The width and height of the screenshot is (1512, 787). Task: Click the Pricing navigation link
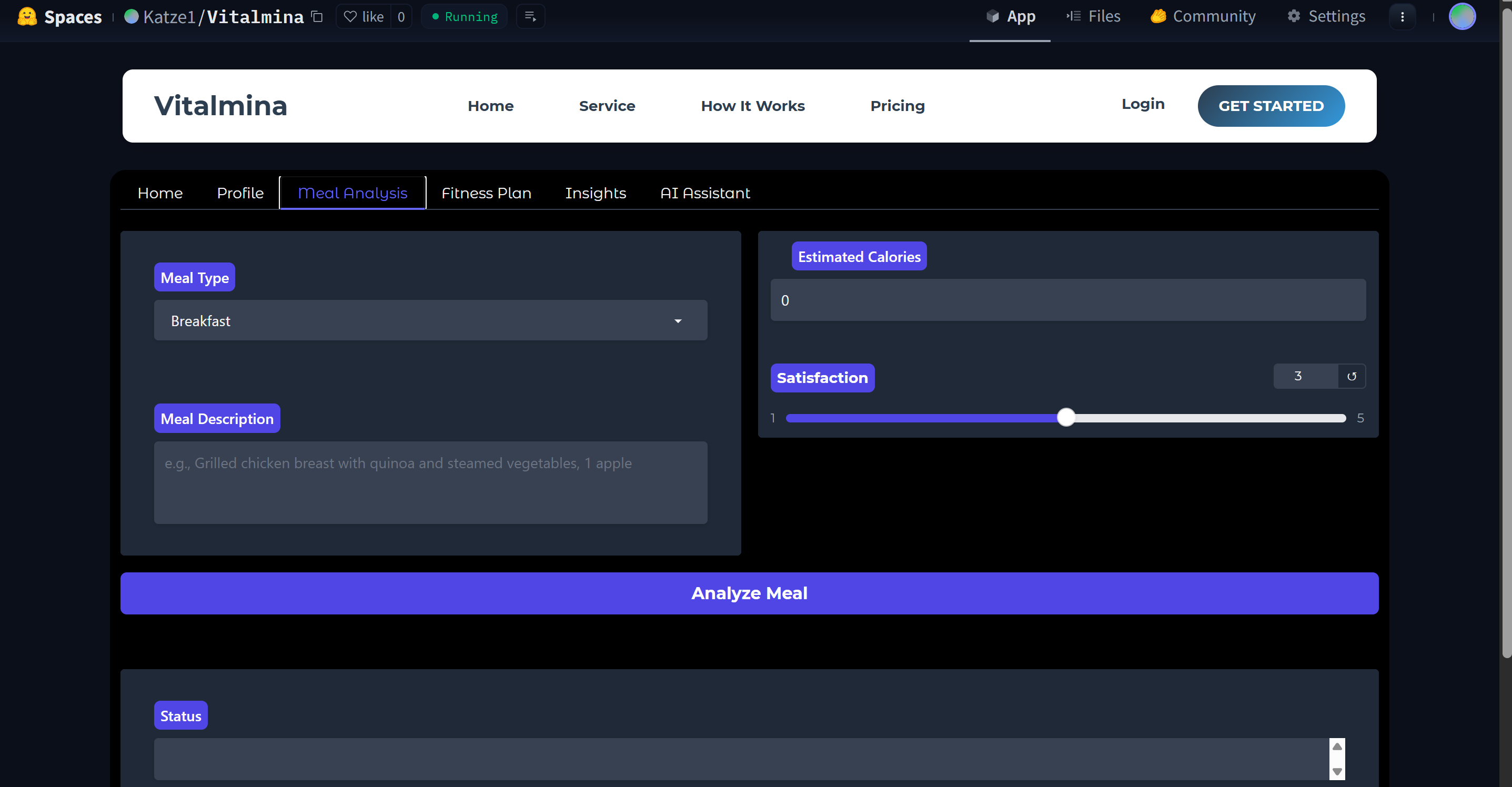tap(897, 106)
